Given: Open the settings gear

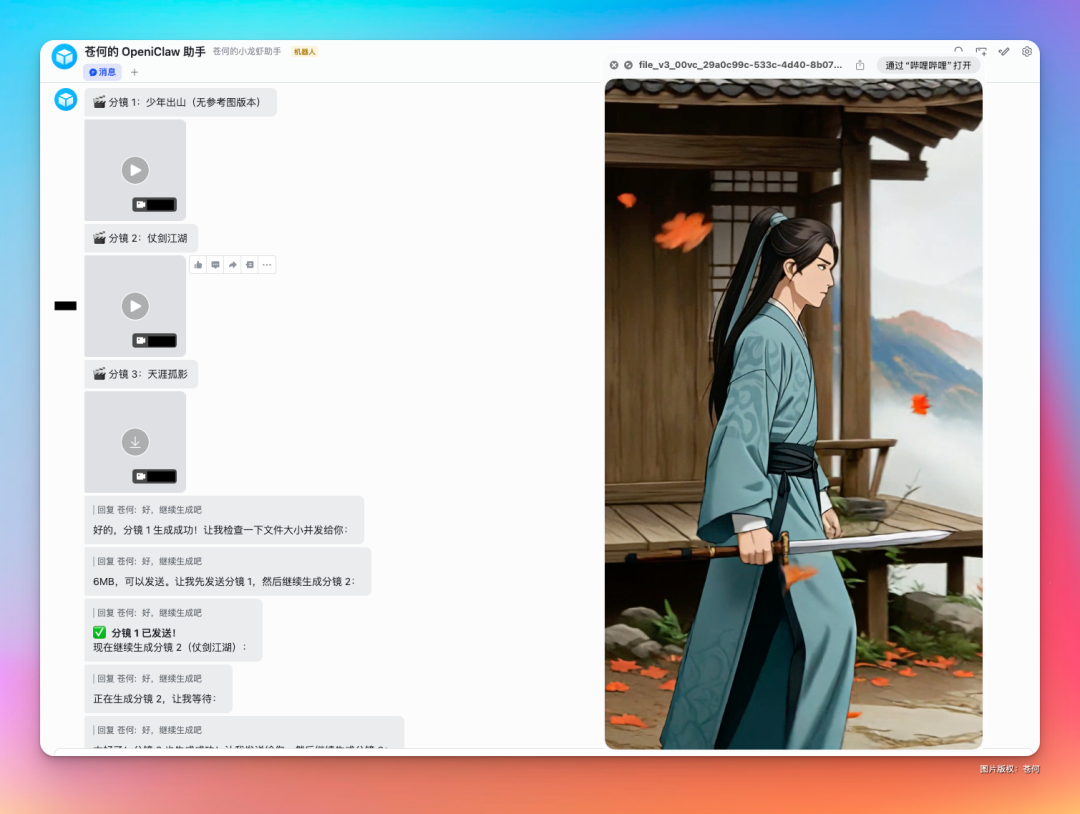Looking at the screenshot, I should (x=1027, y=51).
